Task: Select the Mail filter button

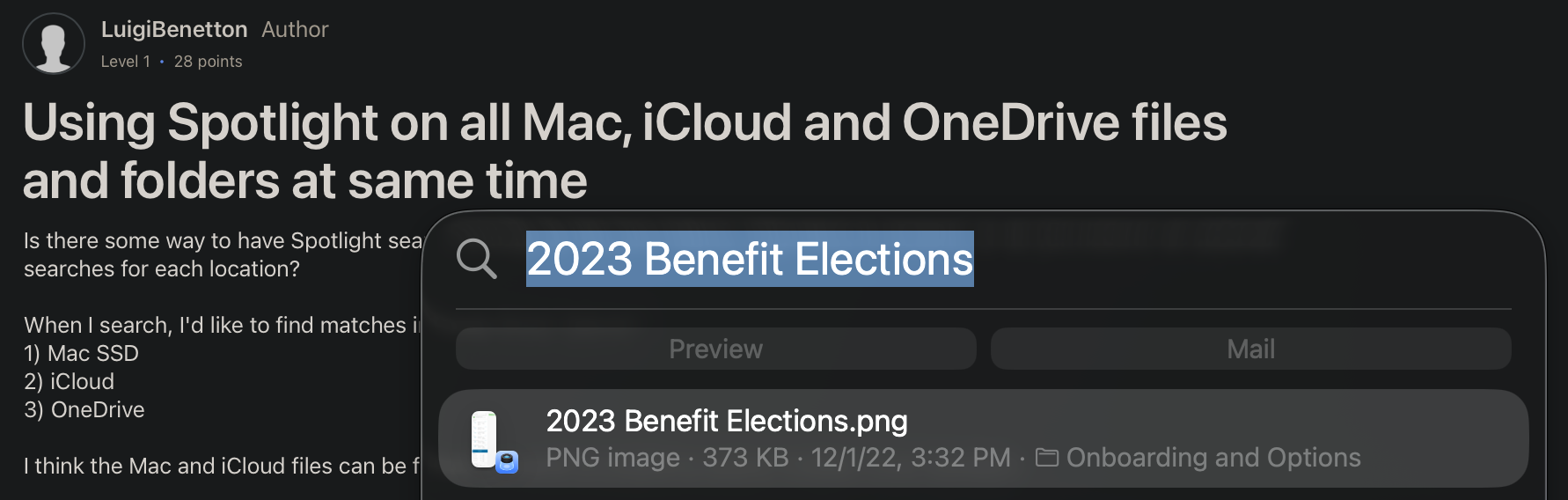Action: tap(1250, 349)
